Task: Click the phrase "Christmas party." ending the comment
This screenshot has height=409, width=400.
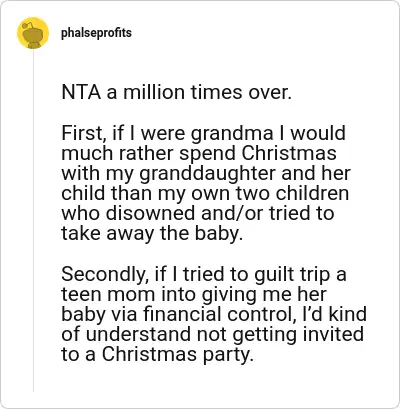Action: 176,355
